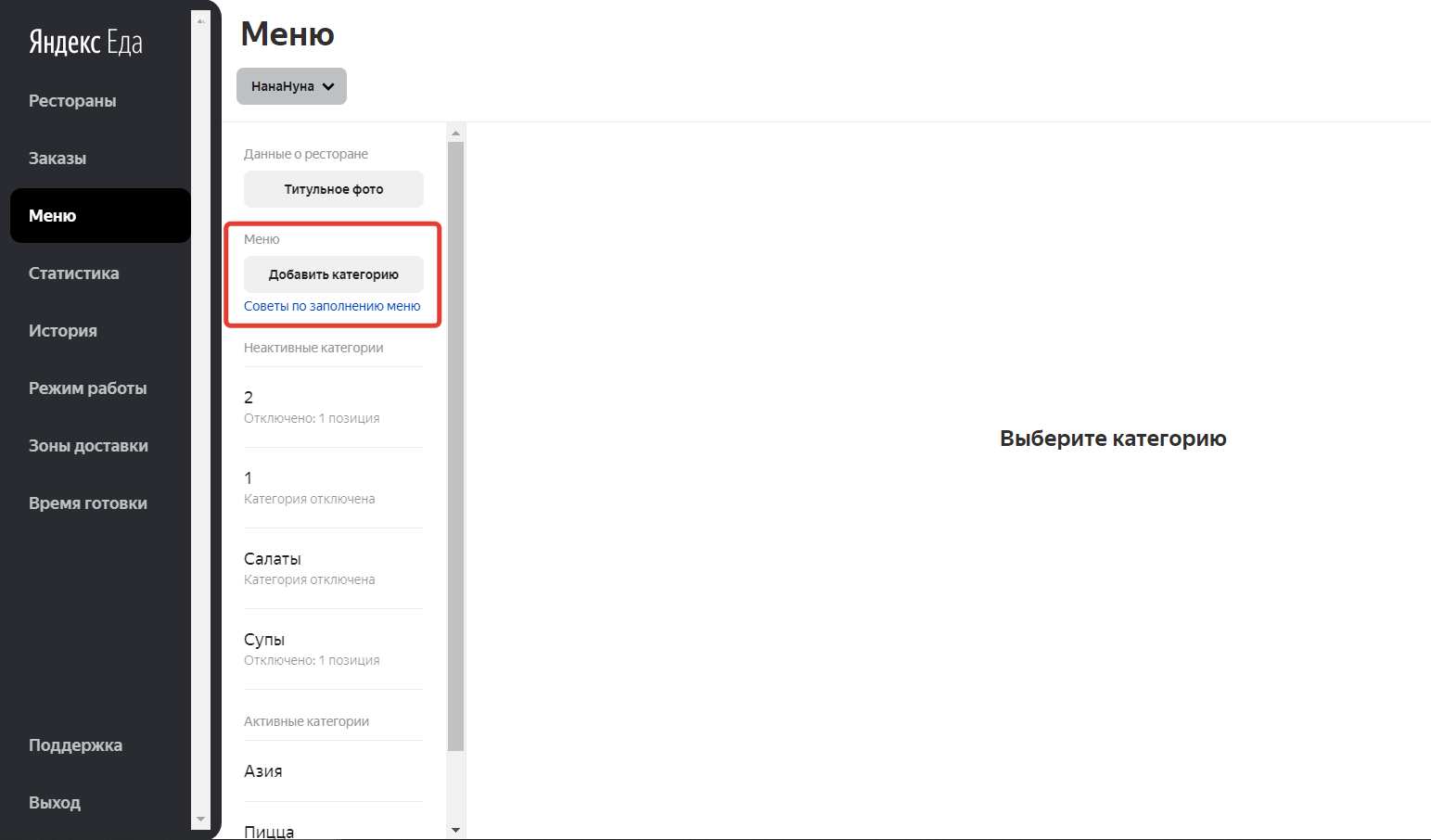The height and width of the screenshot is (840, 1431).
Task: Click Выход to log out
Action: (55, 803)
